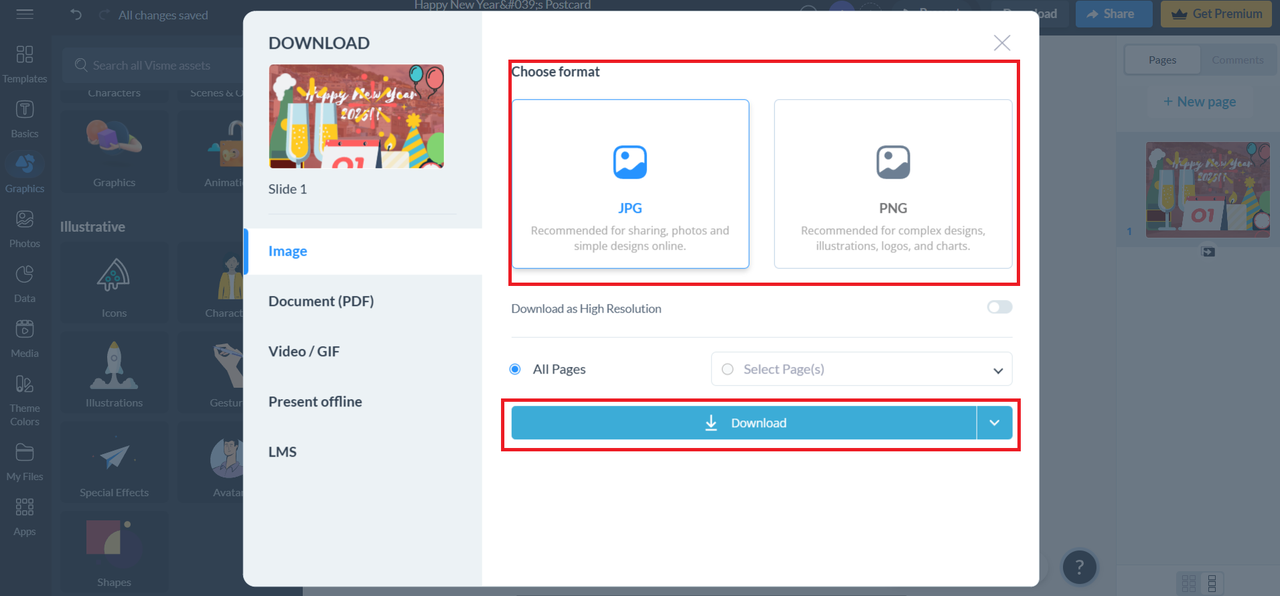Click the Get Premium button

click(1218, 14)
